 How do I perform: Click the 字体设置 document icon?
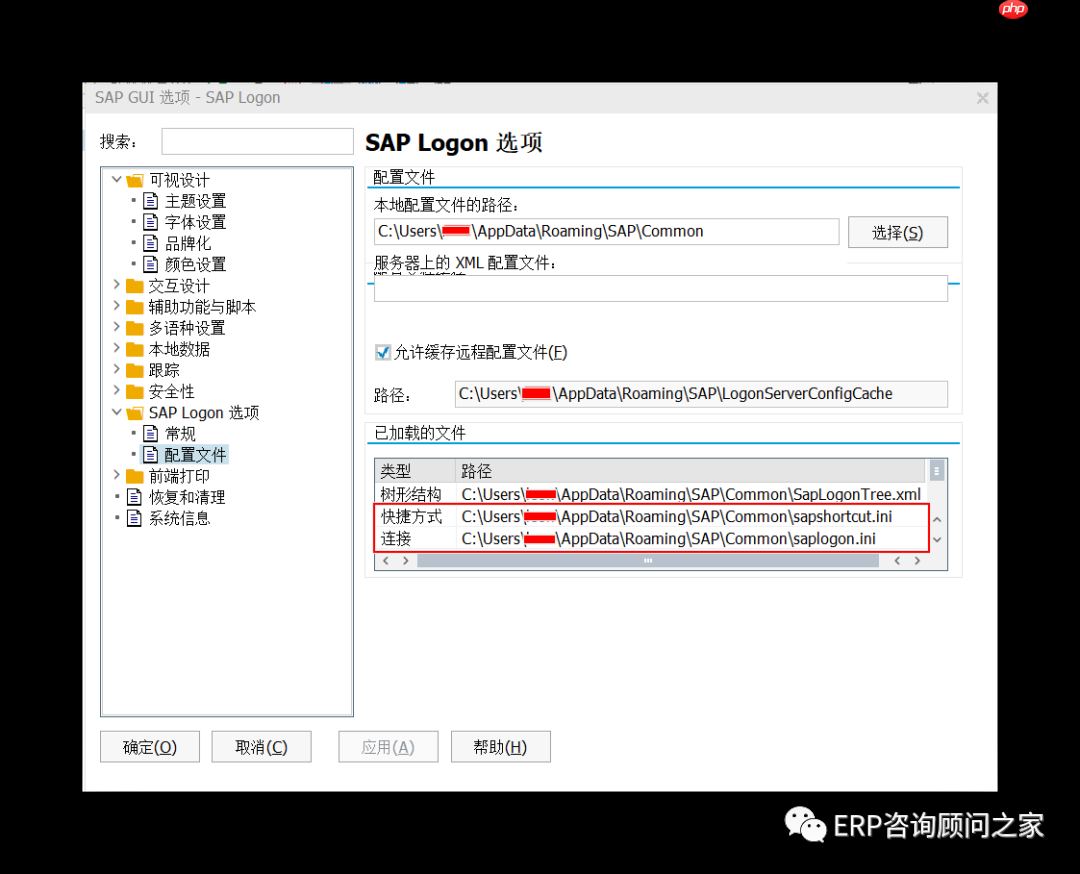pyautogui.click(x=151, y=222)
